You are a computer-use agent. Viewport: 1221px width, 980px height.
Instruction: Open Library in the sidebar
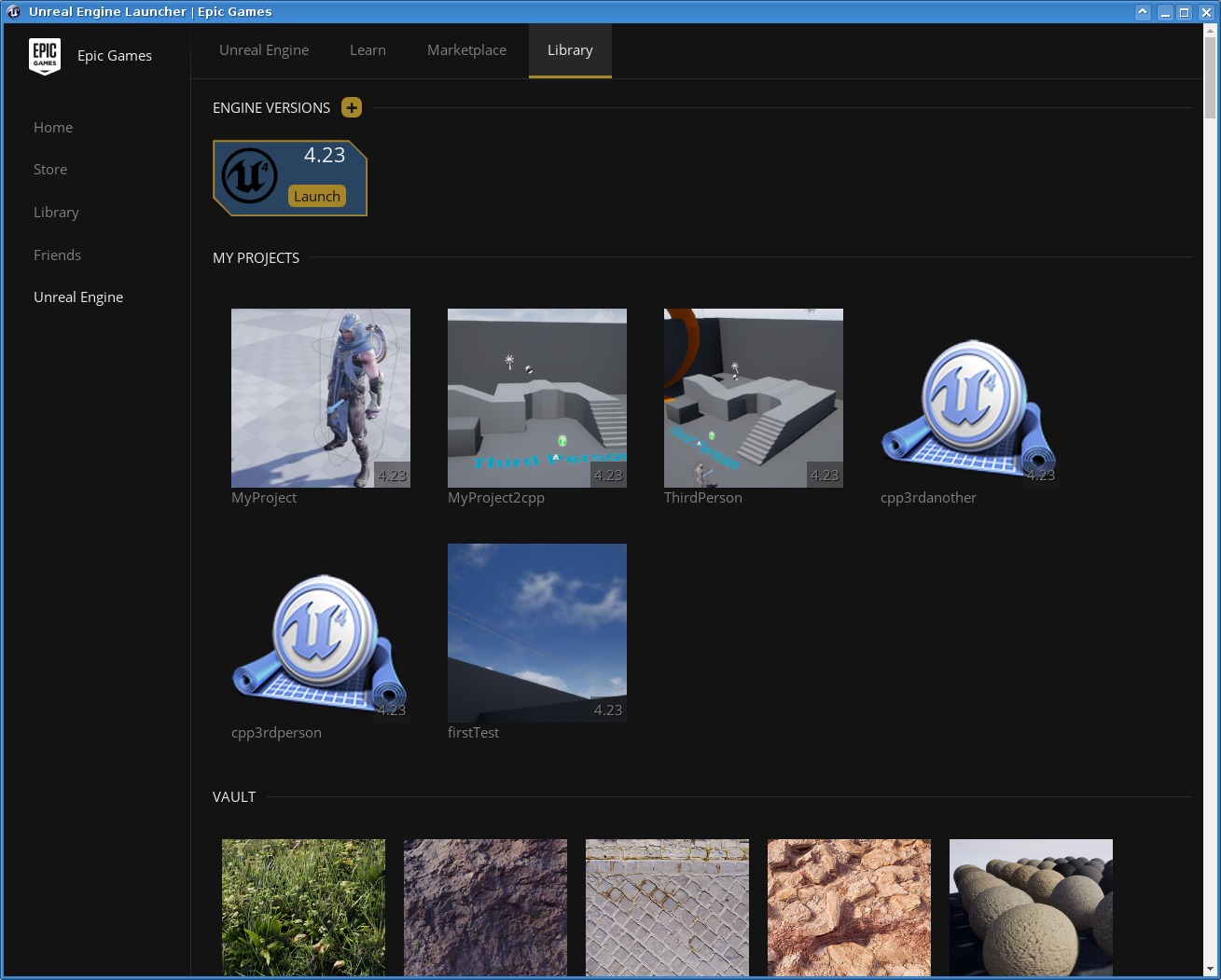click(x=56, y=213)
